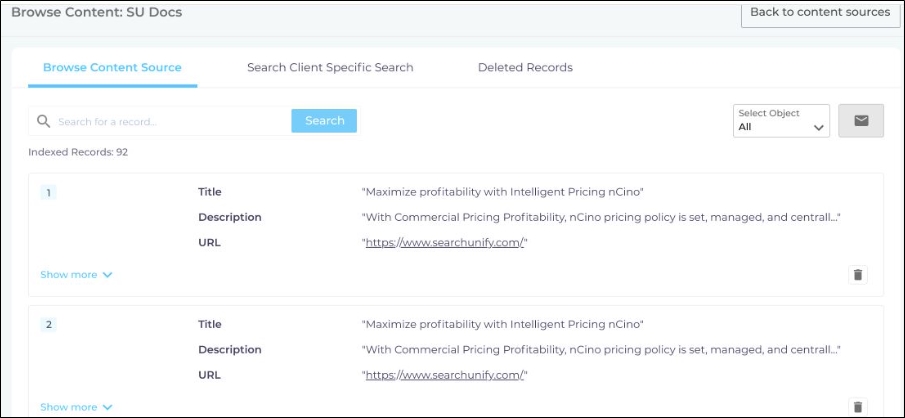Delete record 2 using trash icon

[x=857, y=406]
